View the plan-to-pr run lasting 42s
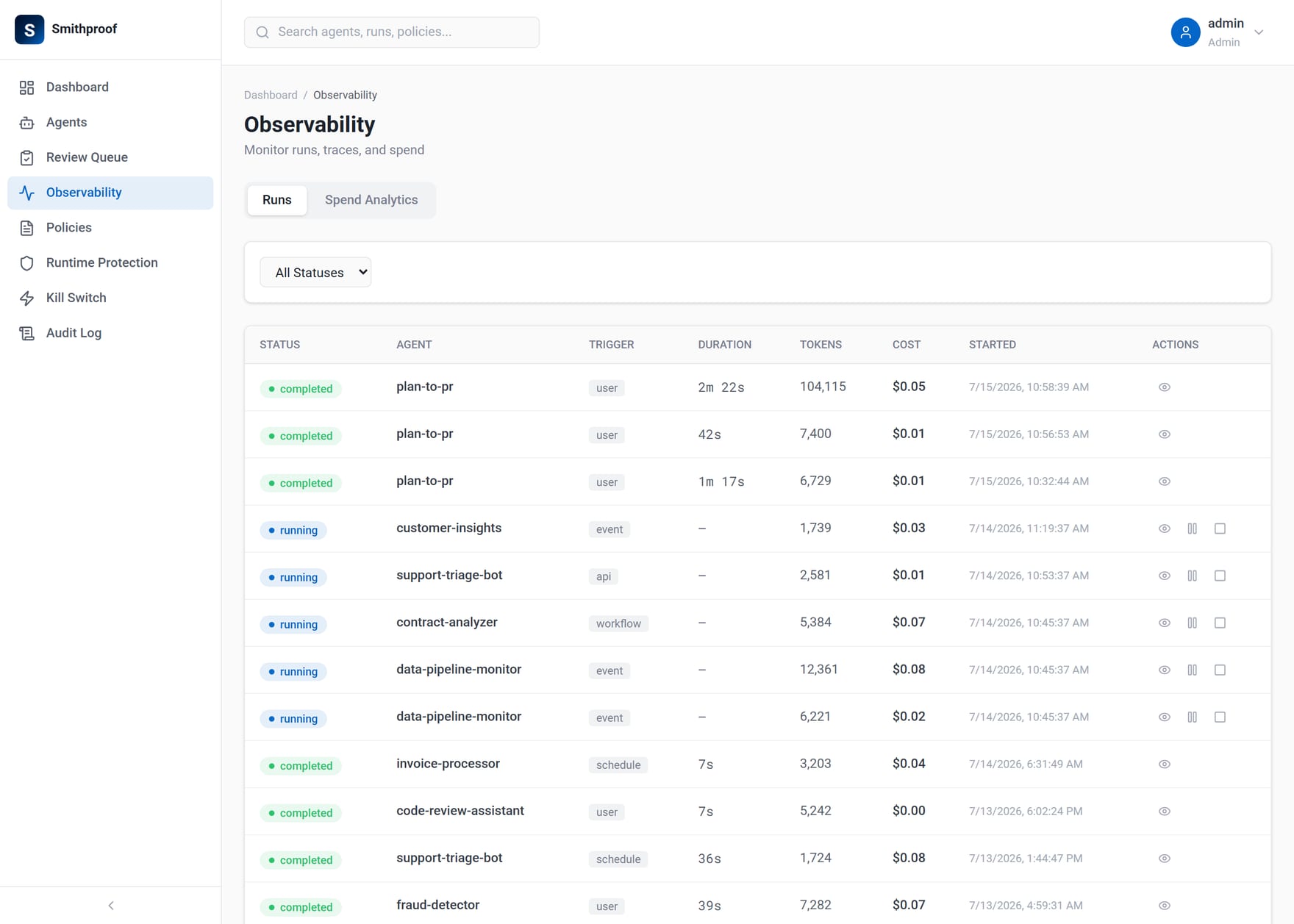The width and height of the screenshot is (1294, 924). click(1165, 434)
